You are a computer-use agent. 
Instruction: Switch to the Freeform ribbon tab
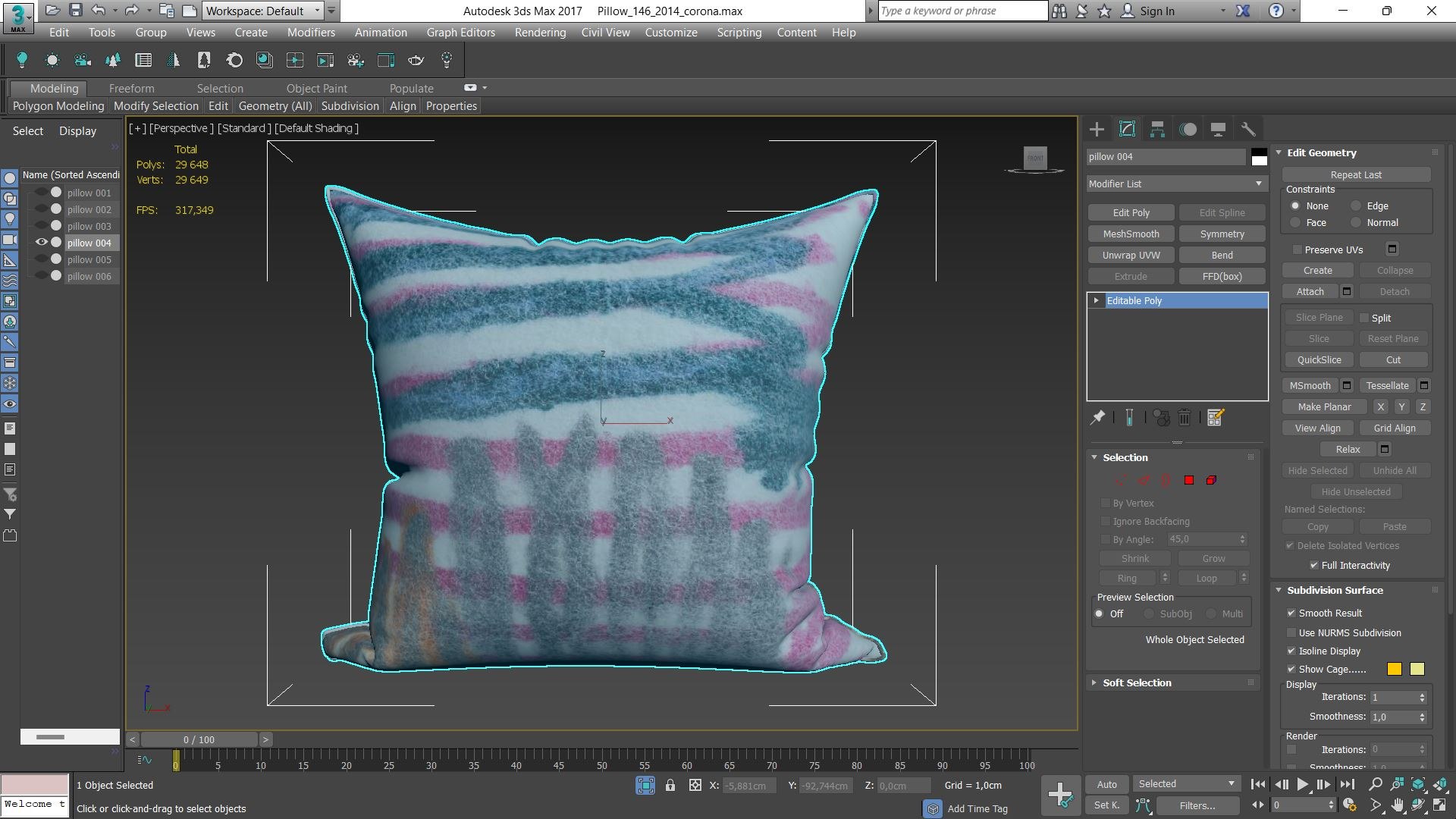point(131,89)
